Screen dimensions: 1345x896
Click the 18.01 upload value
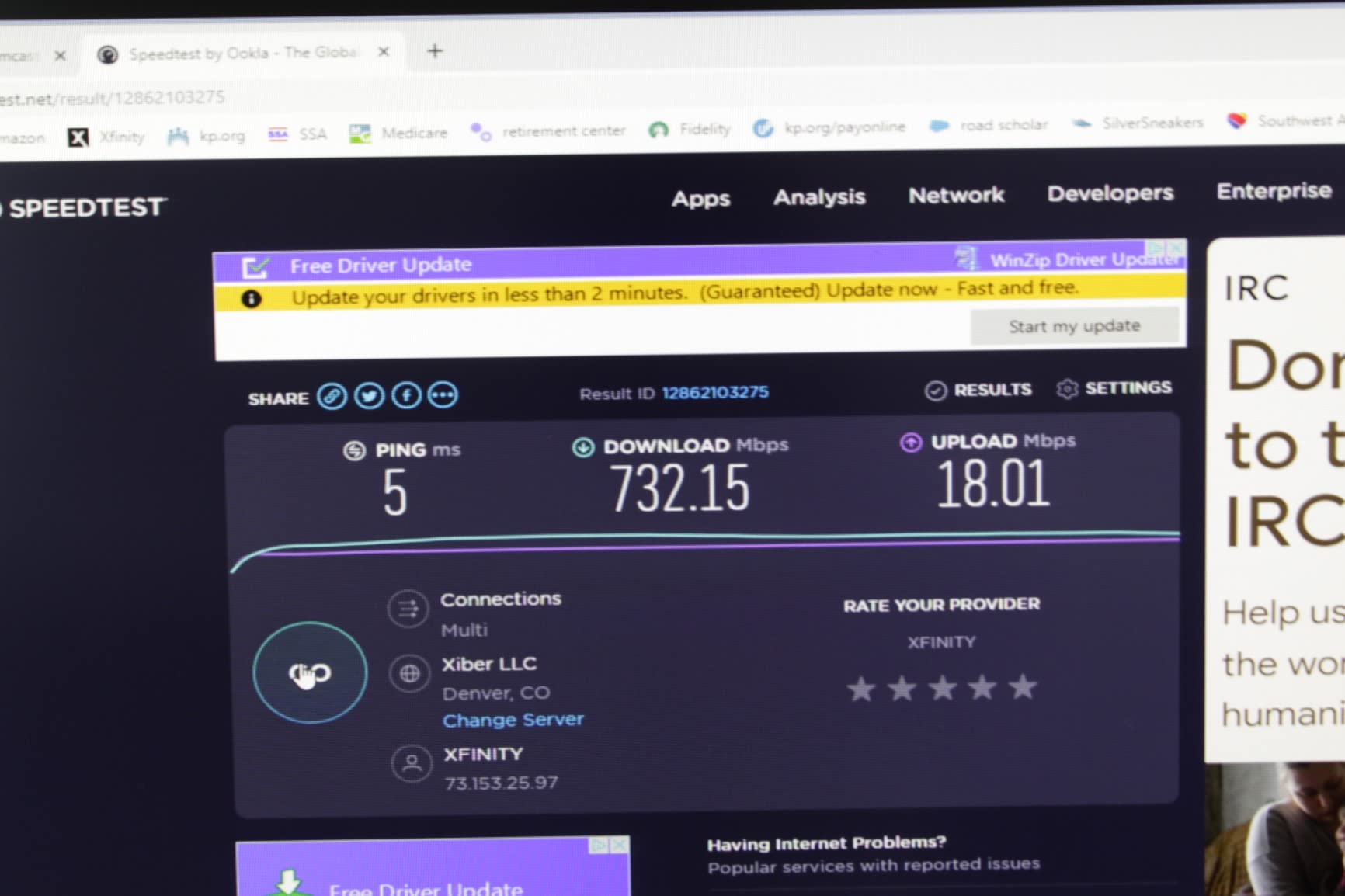[994, 484]
